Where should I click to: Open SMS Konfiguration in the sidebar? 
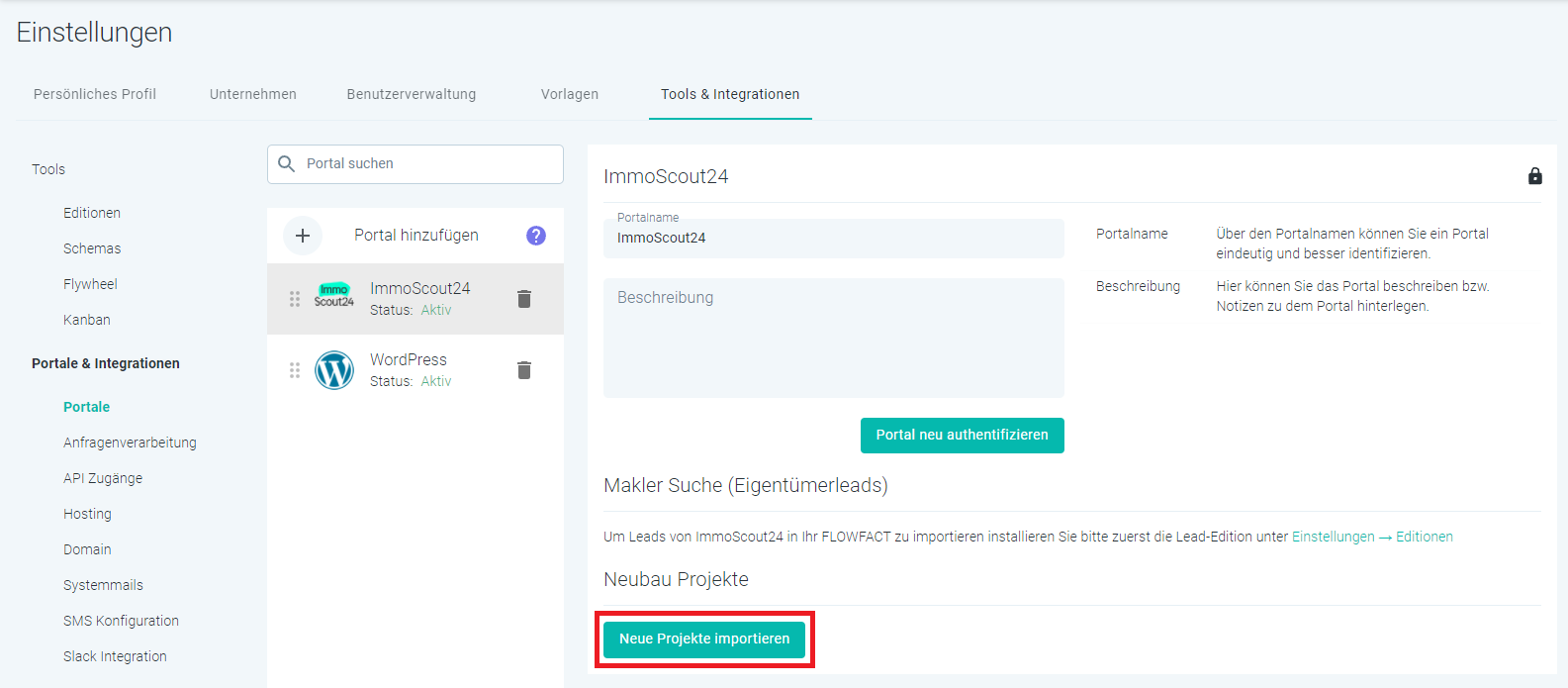[x=121, y=621]
